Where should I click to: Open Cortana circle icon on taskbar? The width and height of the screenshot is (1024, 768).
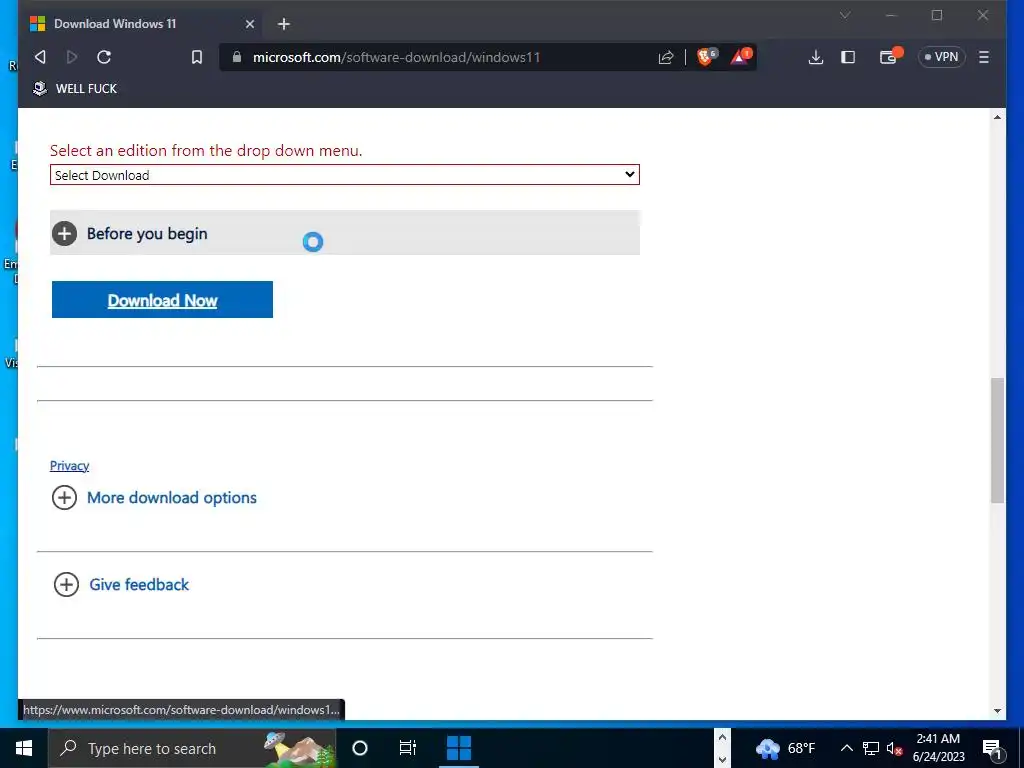[x=360, y=748]
